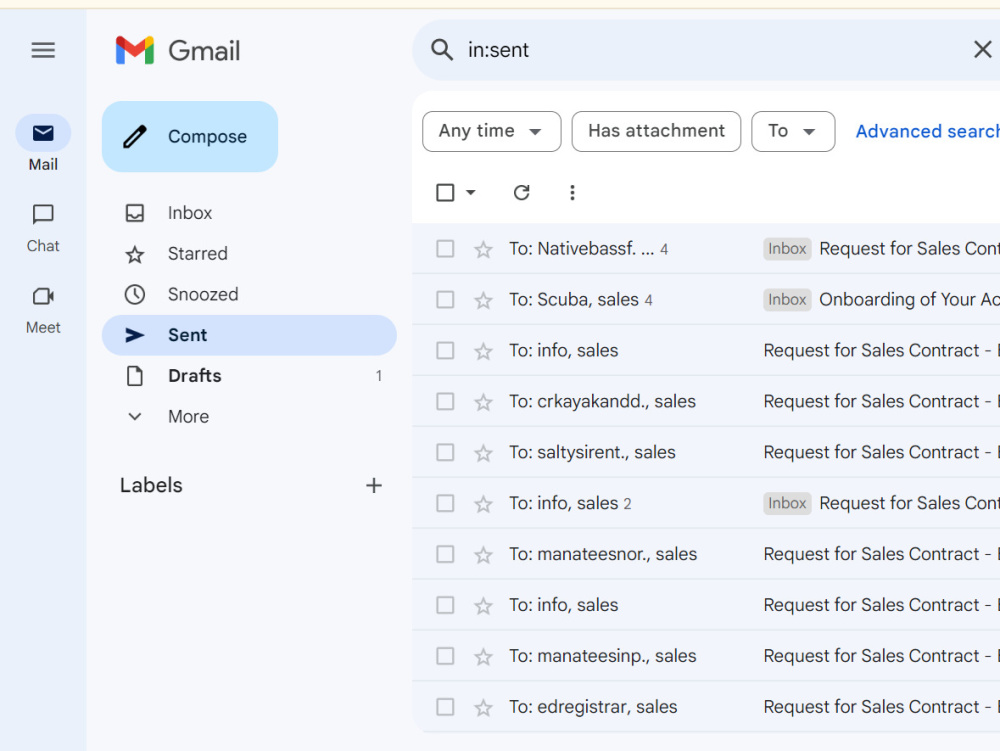
Task: Star the crkayakandd., sales email
Action: point(483,402)
